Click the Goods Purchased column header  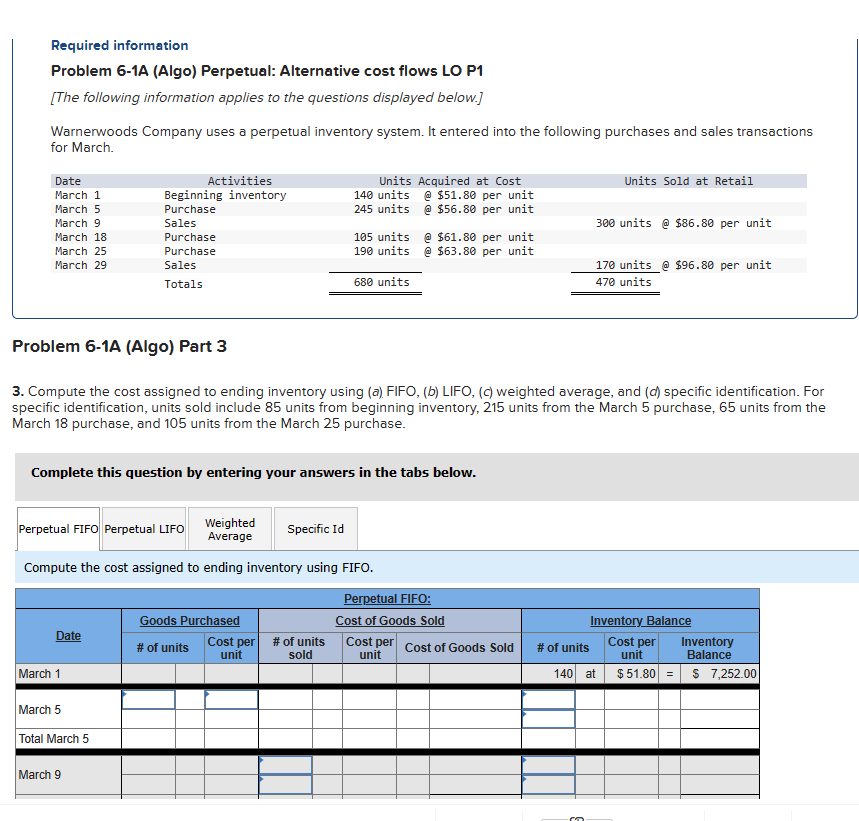[189, 620]
